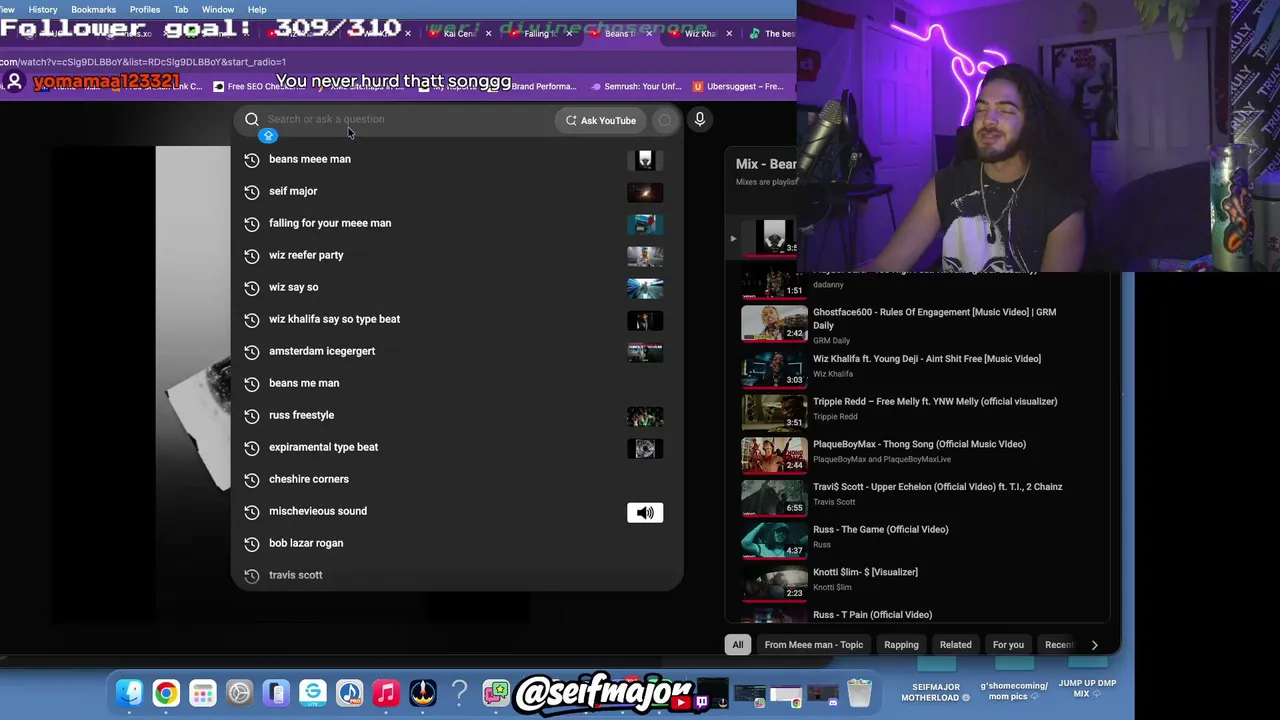This screenshot has height=720, width=1280.
Task: Select the 'travis scott' search suggestion
Action: click(x=457, y=575)
